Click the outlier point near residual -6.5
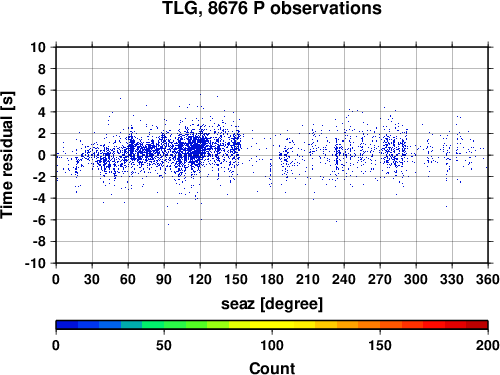 coord(168,224)
